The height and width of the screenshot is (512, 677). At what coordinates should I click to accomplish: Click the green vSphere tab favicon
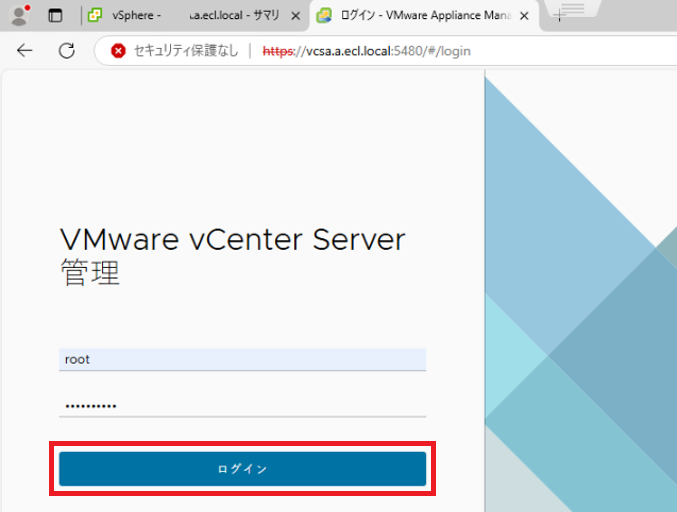(x=95, y=16)
